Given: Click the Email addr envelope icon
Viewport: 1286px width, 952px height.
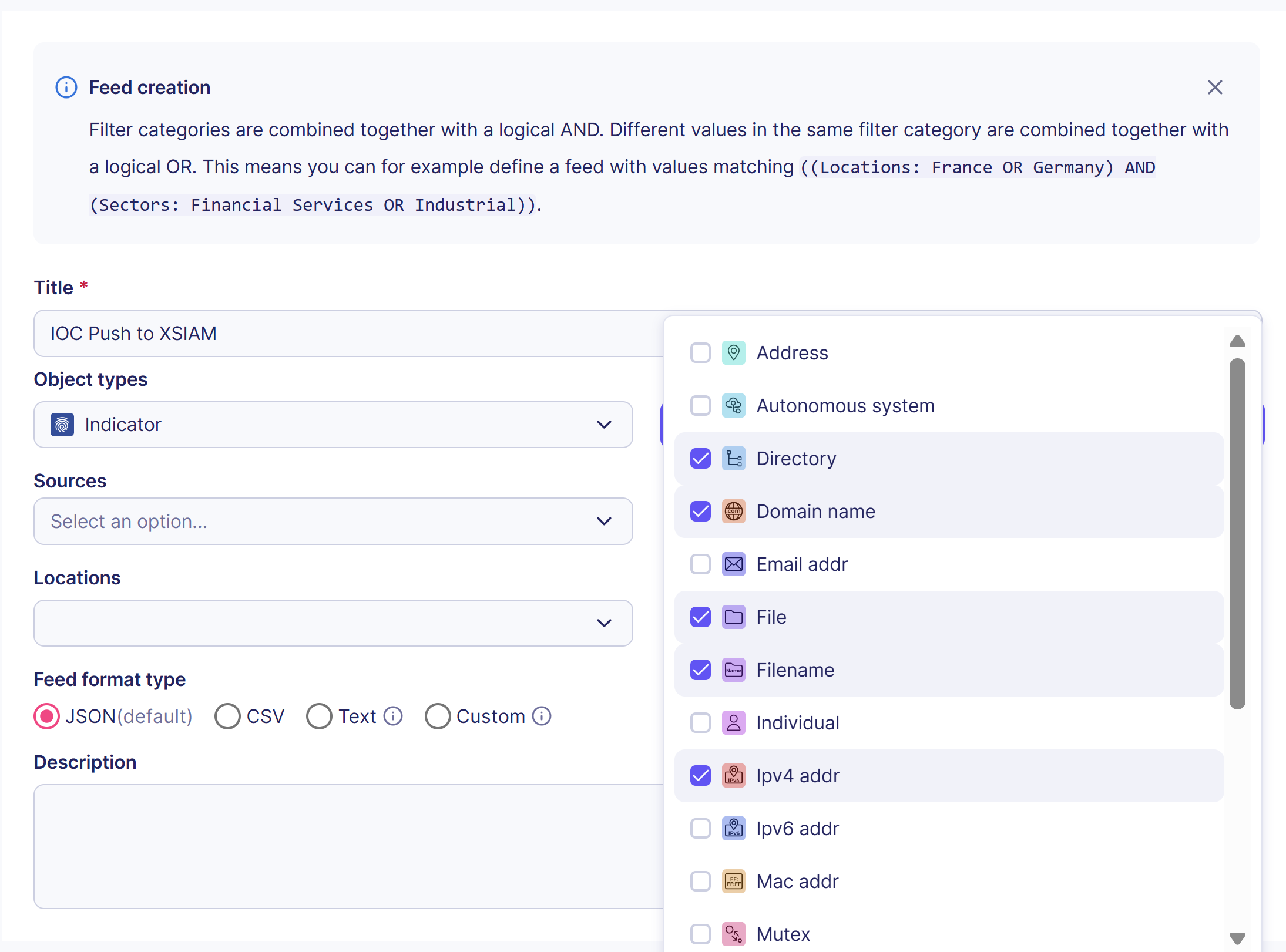Looking at the screenshot, I should [x=734, y=564].
